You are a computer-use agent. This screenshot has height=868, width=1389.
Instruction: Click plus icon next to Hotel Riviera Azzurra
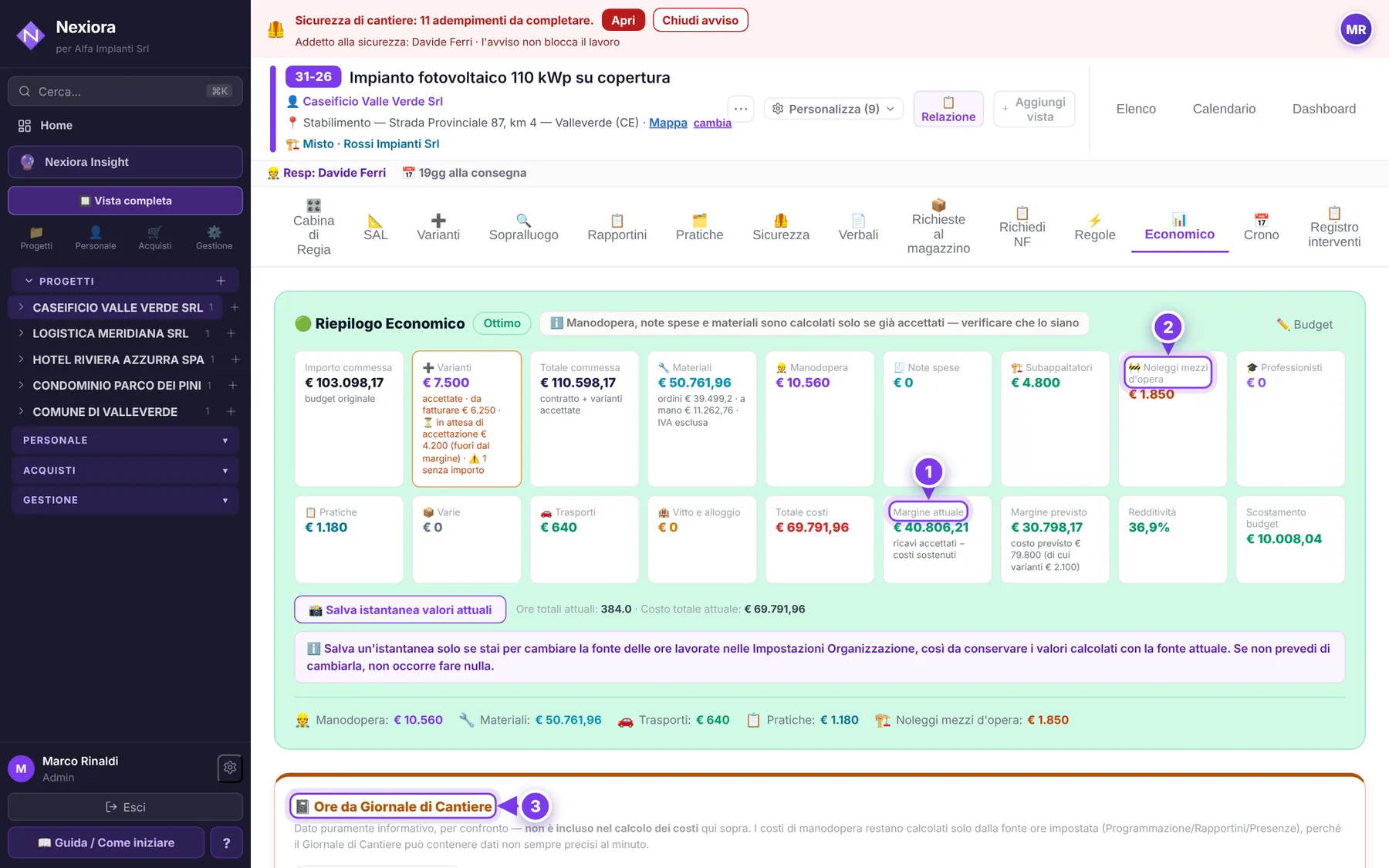235,360
